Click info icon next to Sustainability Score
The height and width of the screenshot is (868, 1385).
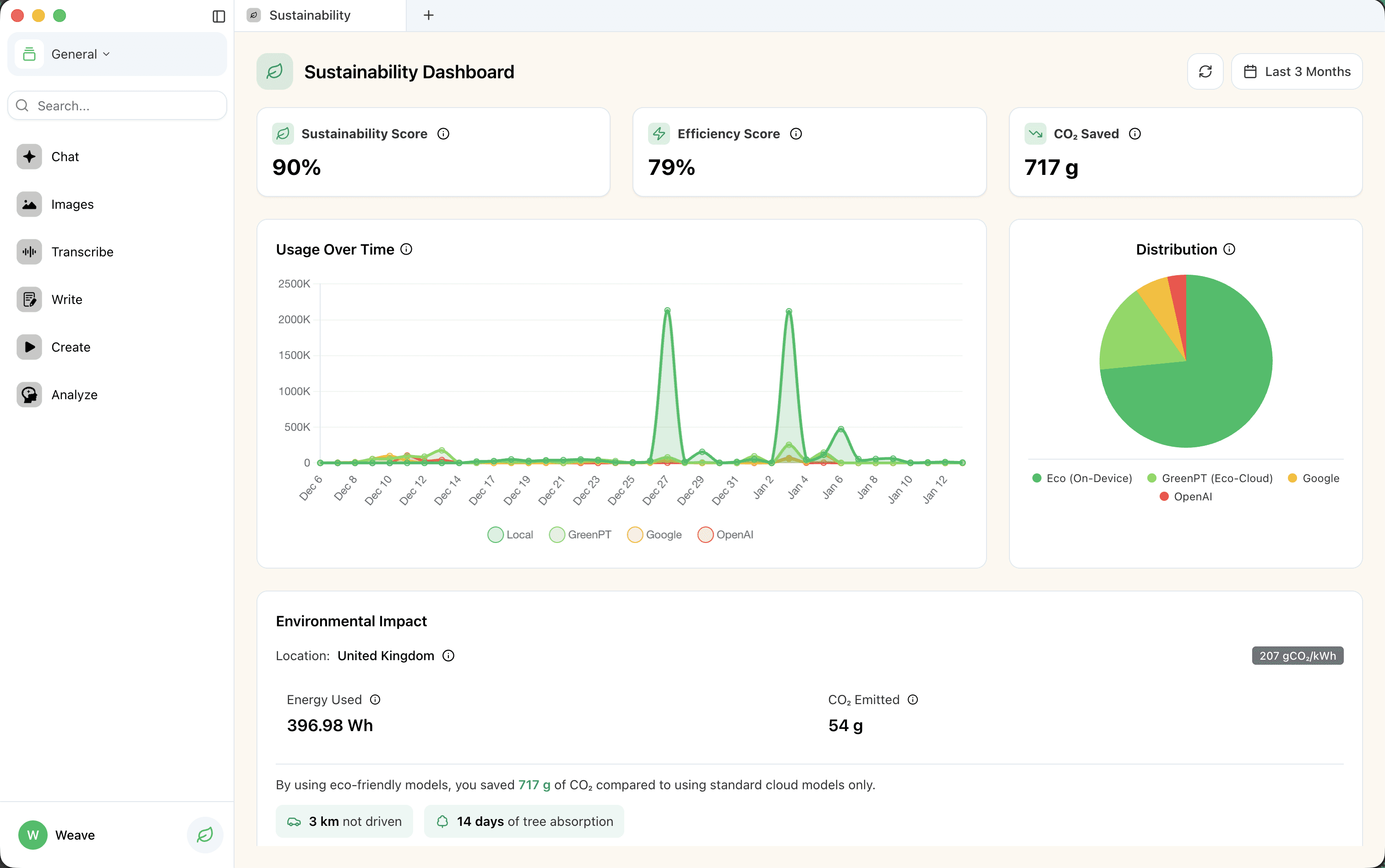[443, 134]
